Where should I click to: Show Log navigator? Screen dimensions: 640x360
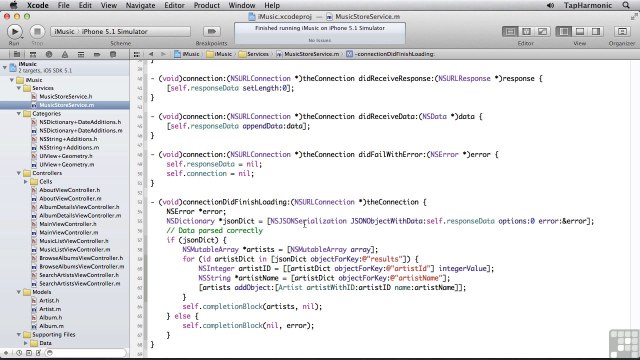click(113, 54)
